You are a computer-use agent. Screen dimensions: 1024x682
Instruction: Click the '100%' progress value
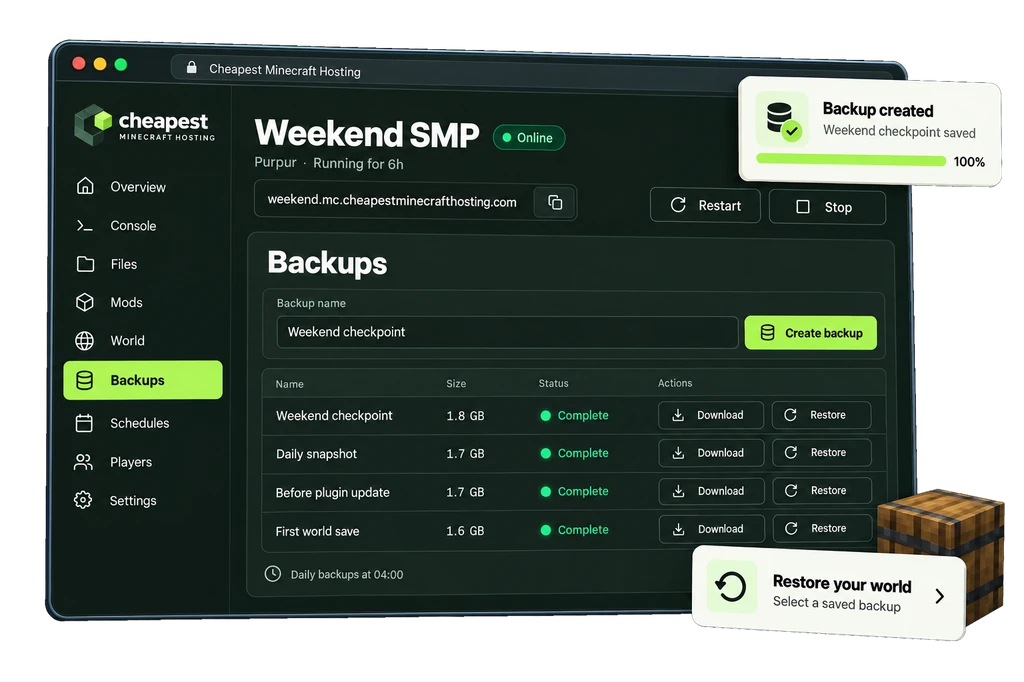(969, 162)
